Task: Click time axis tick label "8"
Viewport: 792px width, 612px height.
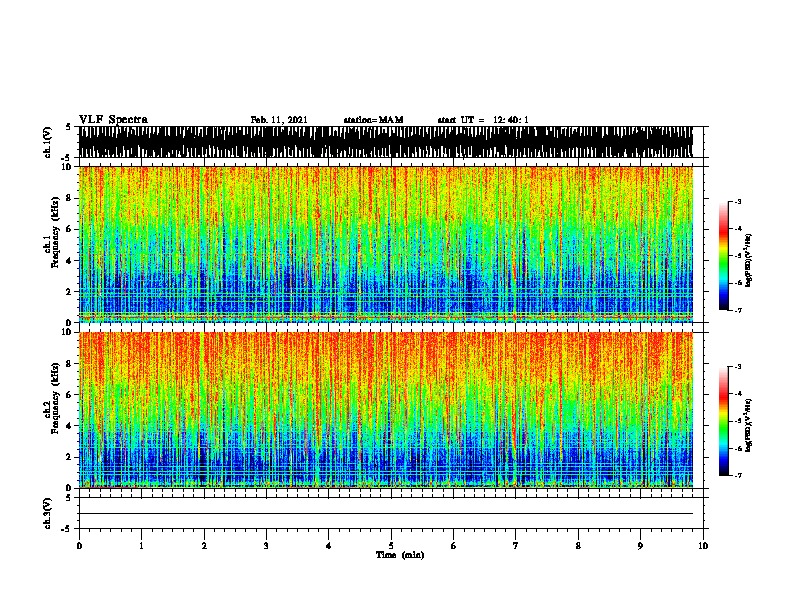Action: click(x=578, y=546)
